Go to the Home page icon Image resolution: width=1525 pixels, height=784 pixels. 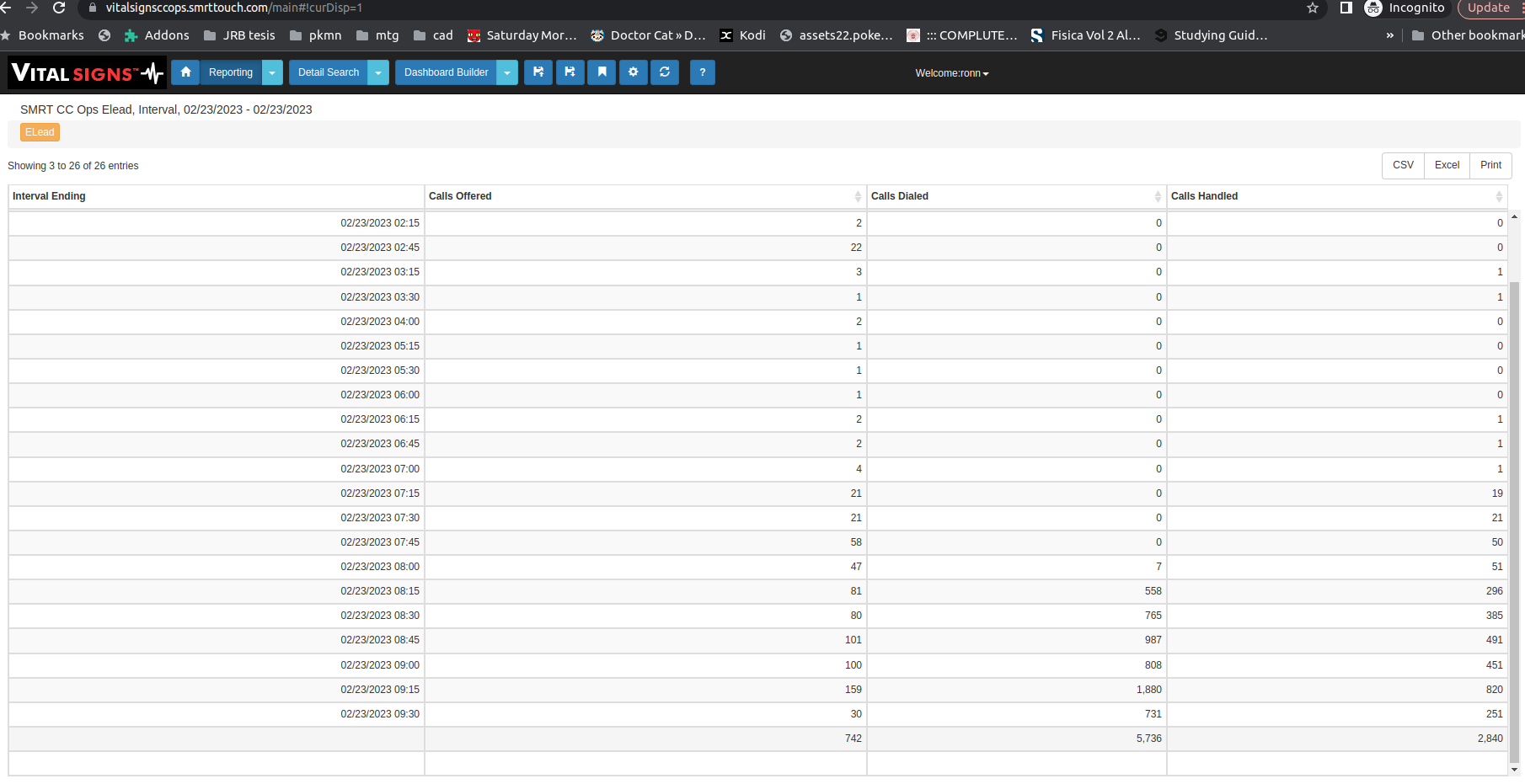(x=185, y=72)
